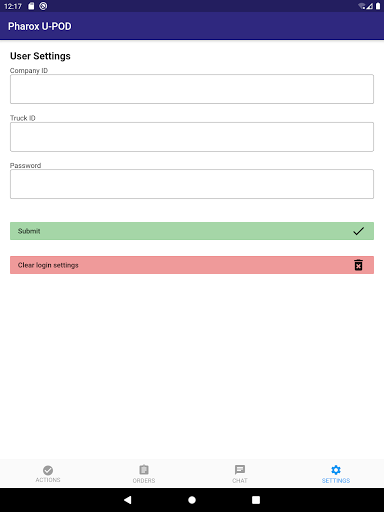This screenshot has width=384, height=512.
Task: Click the Pharox U-POD title
Action: coord(40,26)
